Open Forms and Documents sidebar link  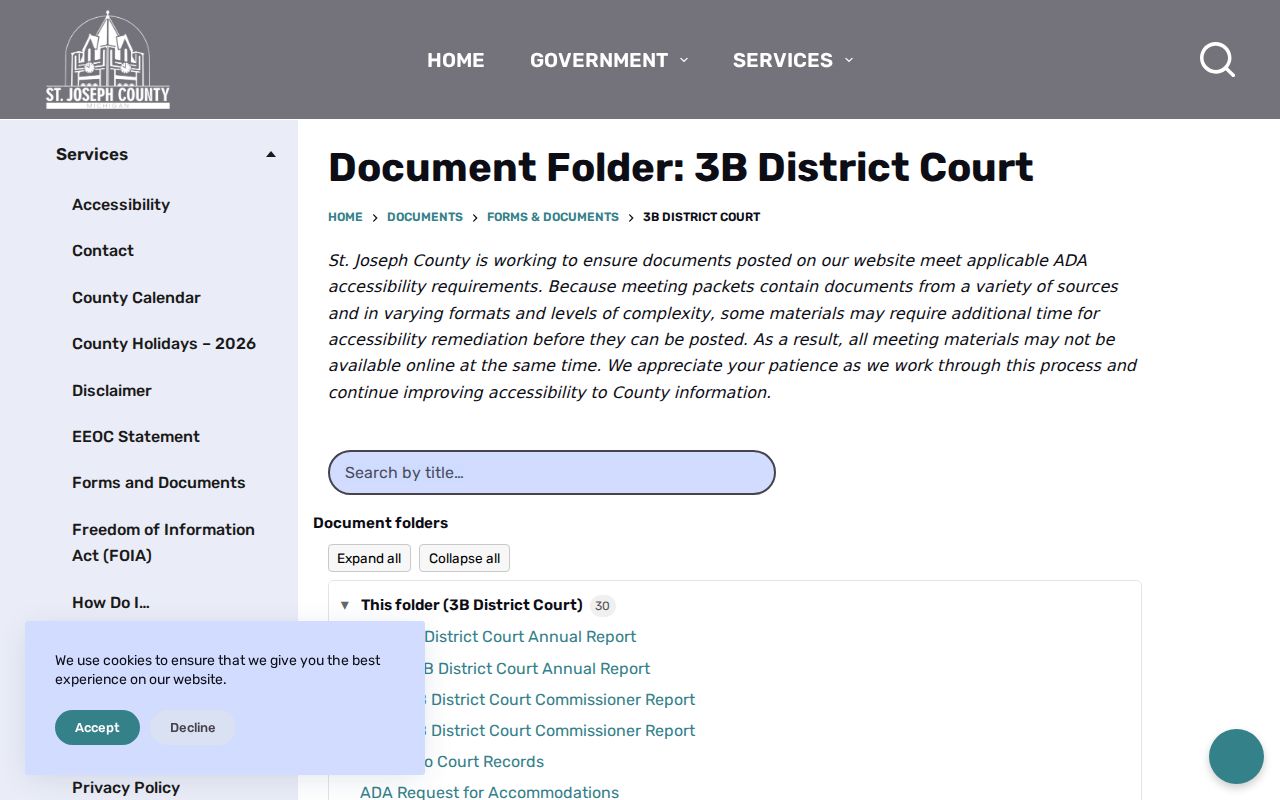point(159,483)
